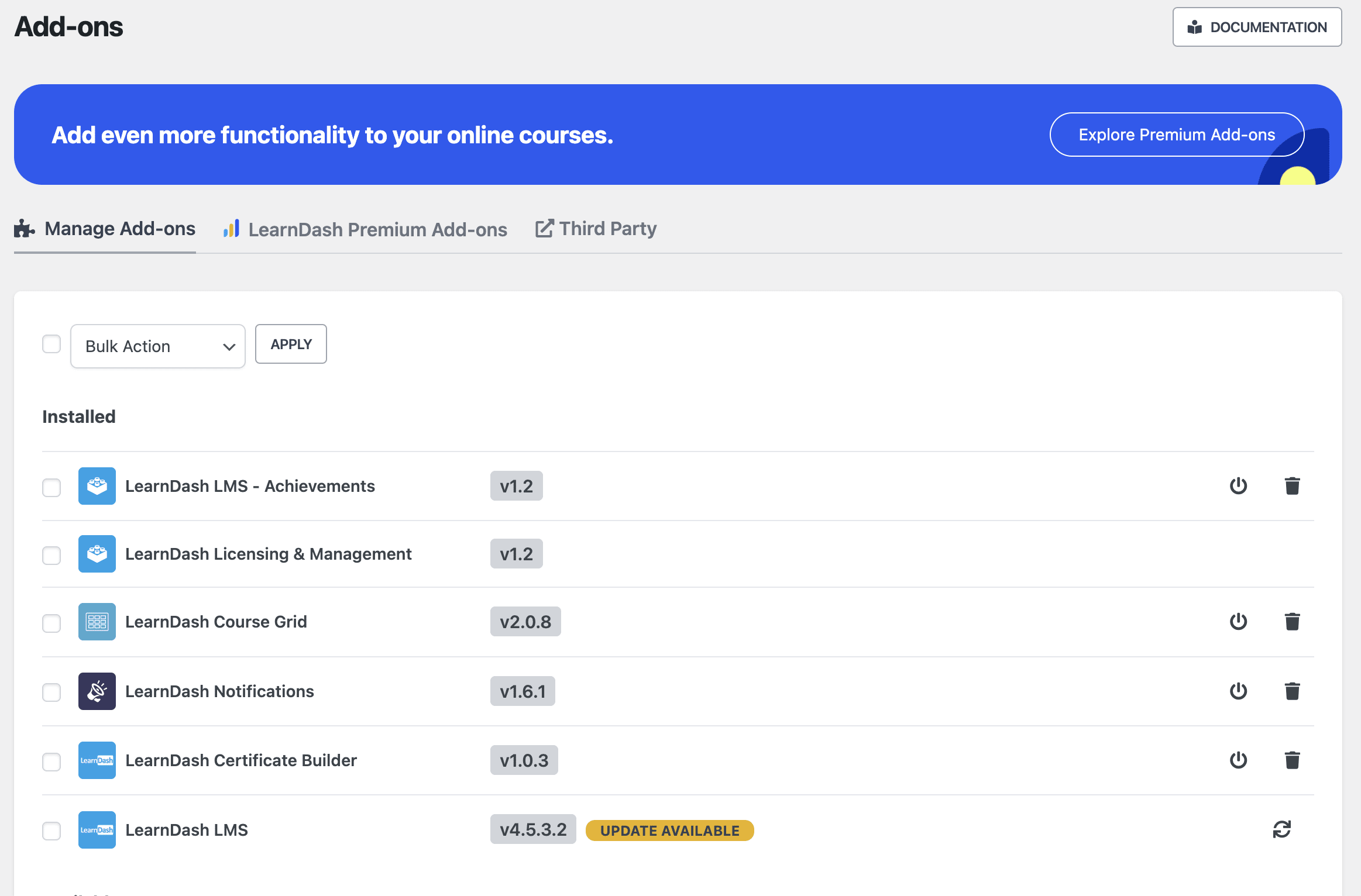Click version v1.0.3 badge
1361x896 pixels.
524,760
